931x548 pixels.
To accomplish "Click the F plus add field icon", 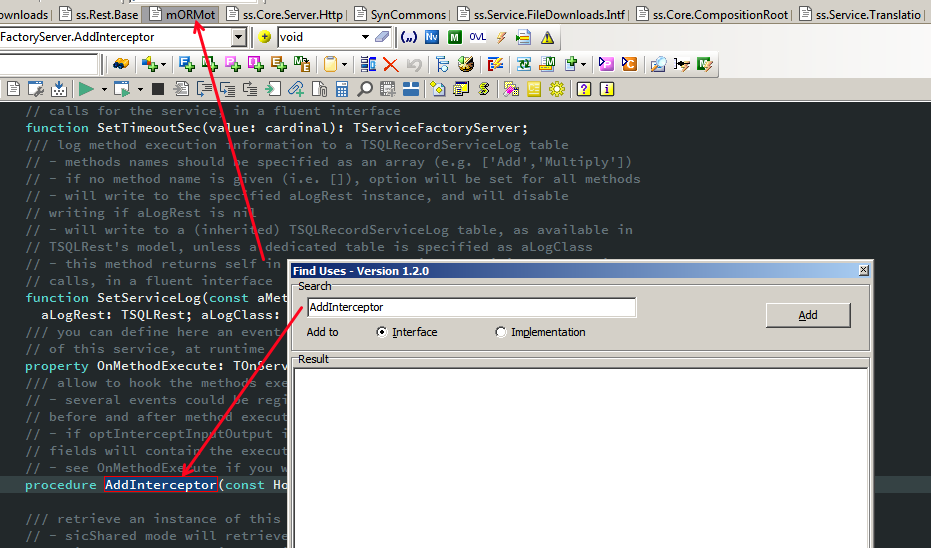I will pyautogui.click(x=186, y=64).
